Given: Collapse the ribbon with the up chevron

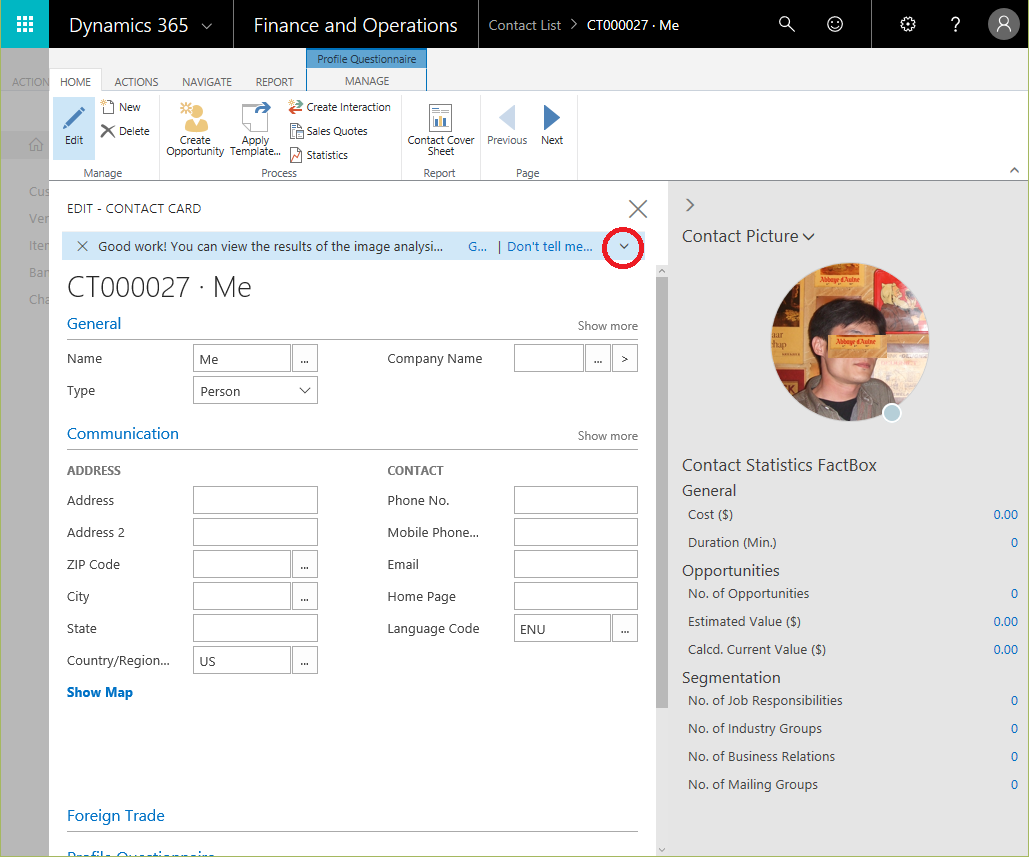Looking at the screenshot, I should tap(1014, 170).
